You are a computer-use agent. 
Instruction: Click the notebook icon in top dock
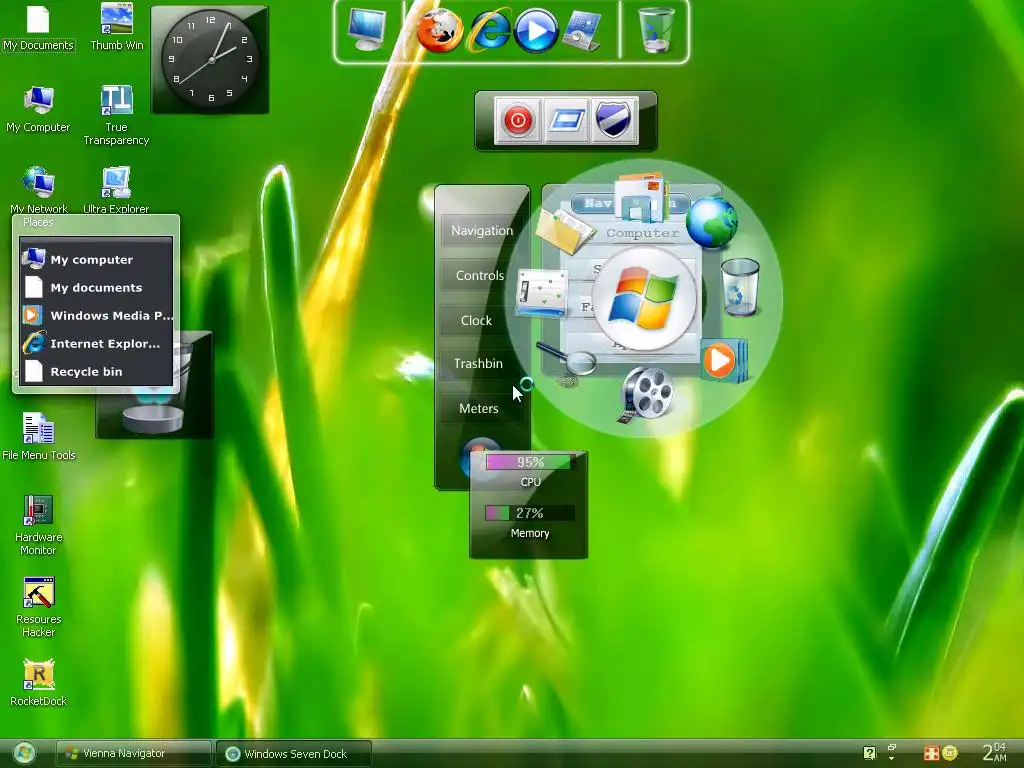point(581,31)
